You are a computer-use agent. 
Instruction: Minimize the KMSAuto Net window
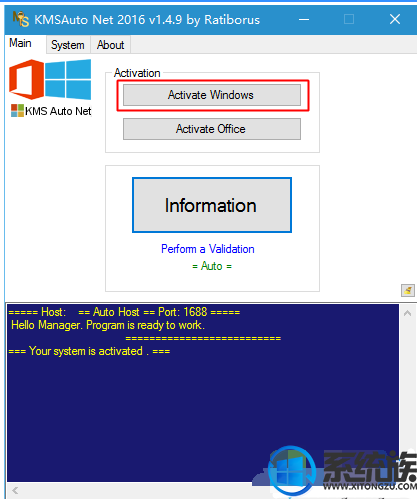click(x=304, y=19)
